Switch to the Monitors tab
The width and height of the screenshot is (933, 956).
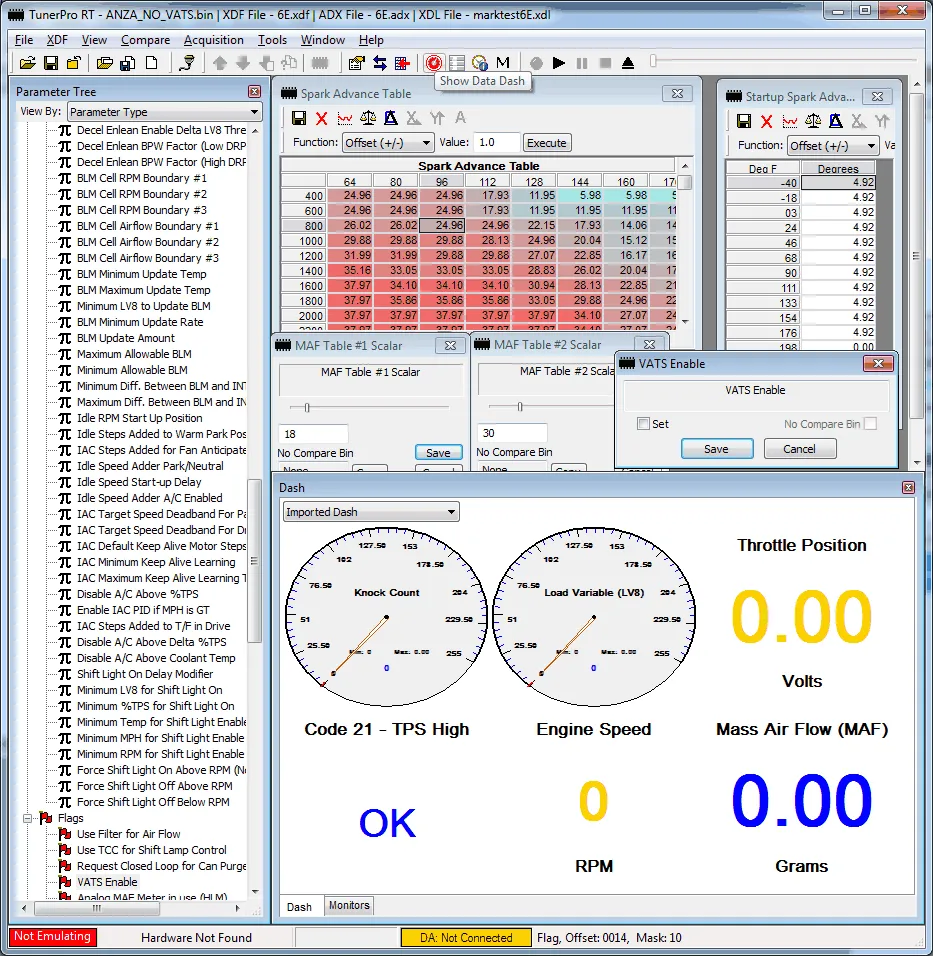348,905
